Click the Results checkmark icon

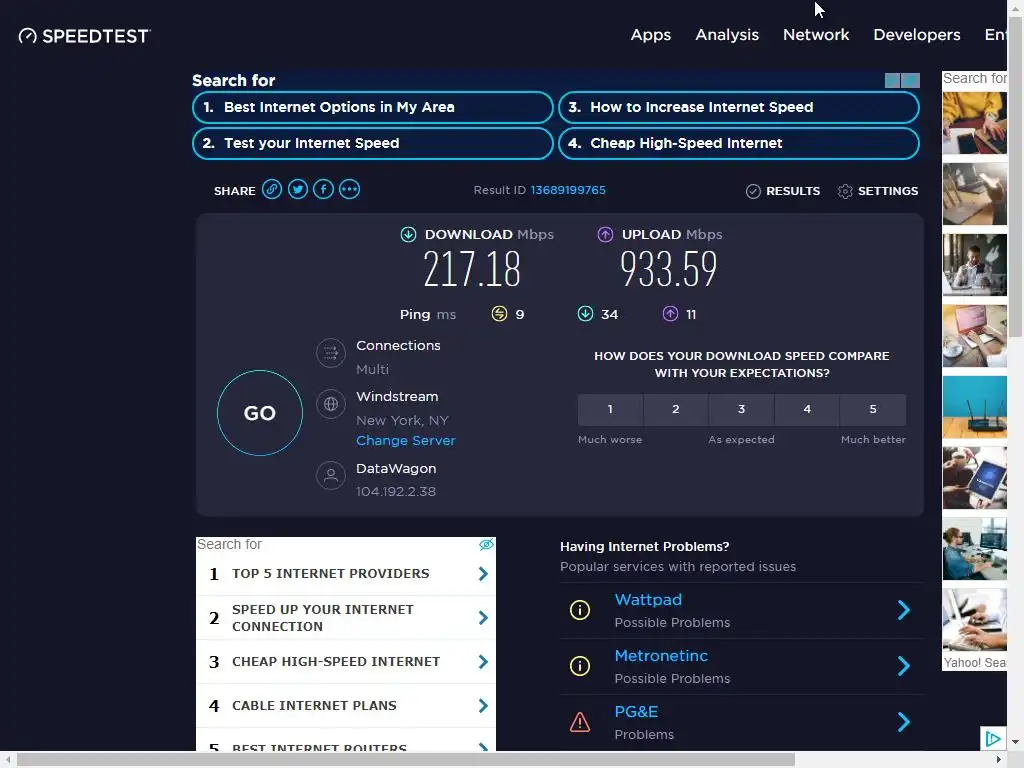click(x=753, y=191)
